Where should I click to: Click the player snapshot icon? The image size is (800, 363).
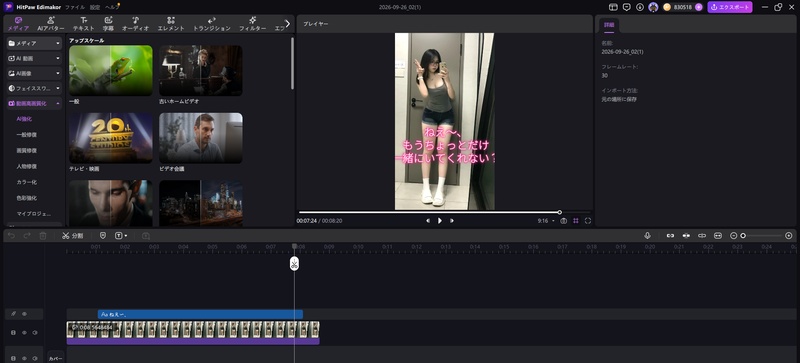[x=564, y=221]
